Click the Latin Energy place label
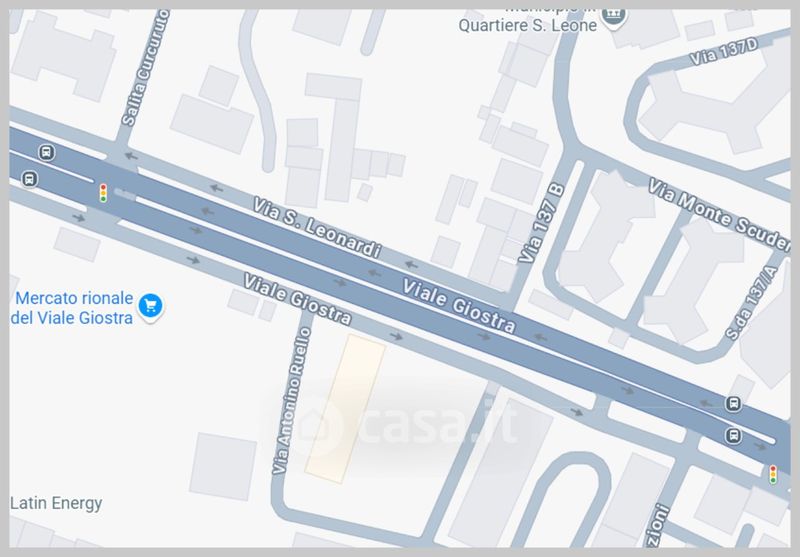Image resolution: width=800 pixels, height=557 pixels. coord(56,503)
